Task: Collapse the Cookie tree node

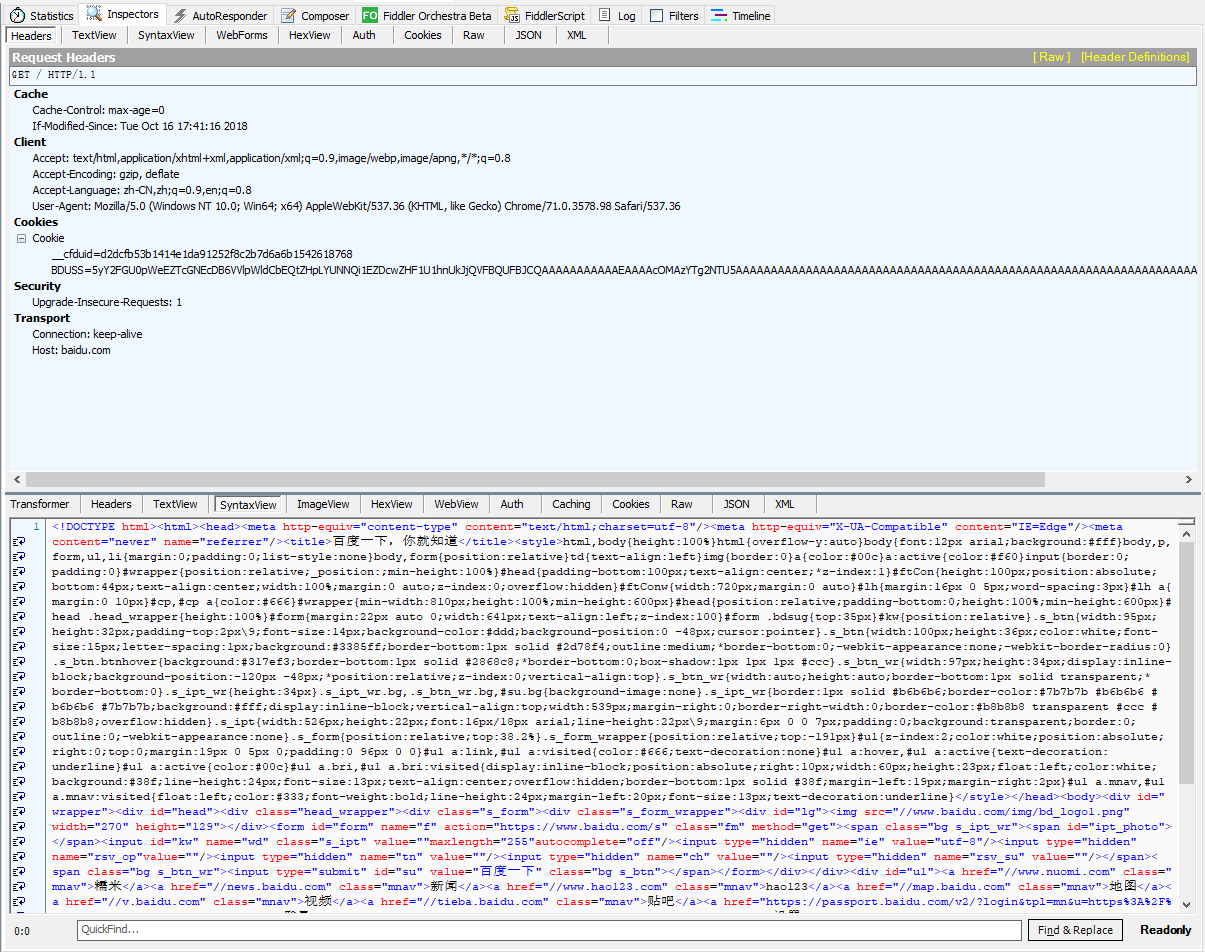Action: pos(21,239)
